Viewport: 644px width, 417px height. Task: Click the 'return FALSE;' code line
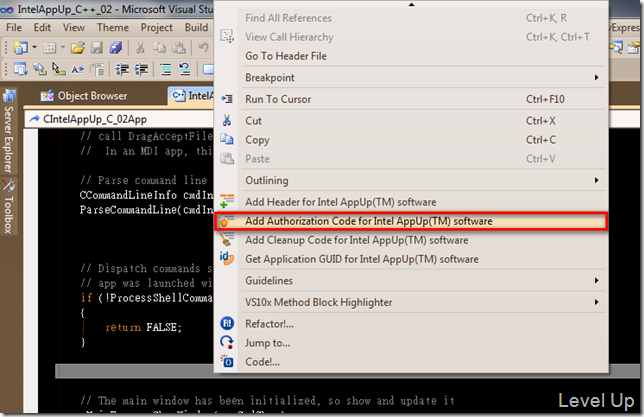point(143,327)
